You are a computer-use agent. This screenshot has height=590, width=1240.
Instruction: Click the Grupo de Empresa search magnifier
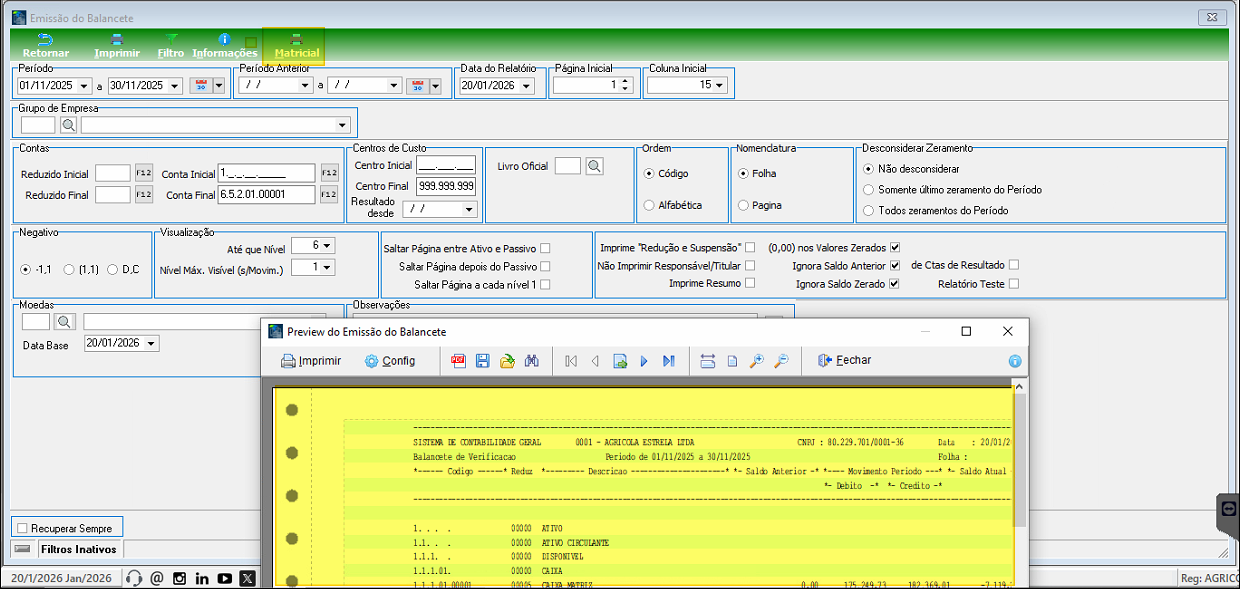[x=68, y=125]
